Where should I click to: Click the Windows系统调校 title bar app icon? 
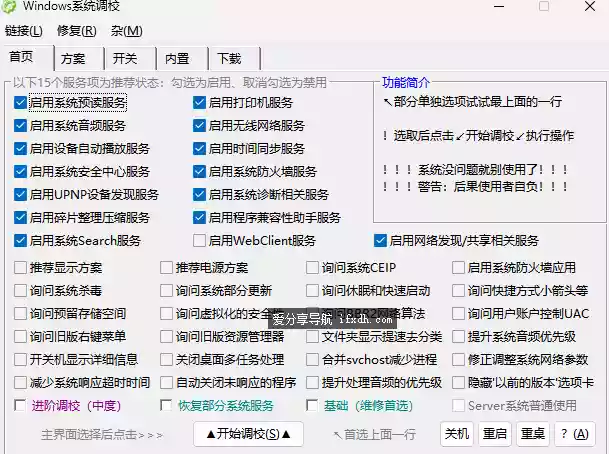9,6
